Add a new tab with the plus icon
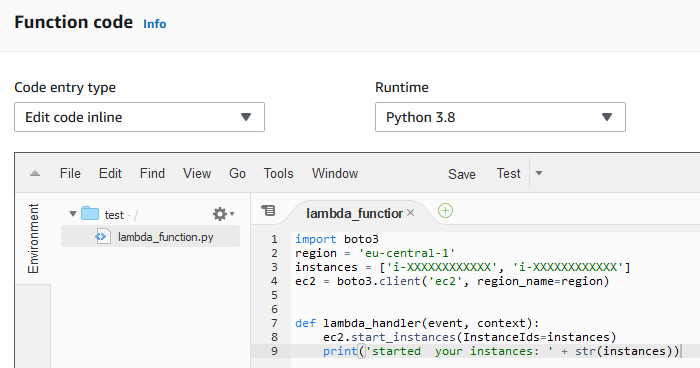700x368 pixels. pos(445,211)
